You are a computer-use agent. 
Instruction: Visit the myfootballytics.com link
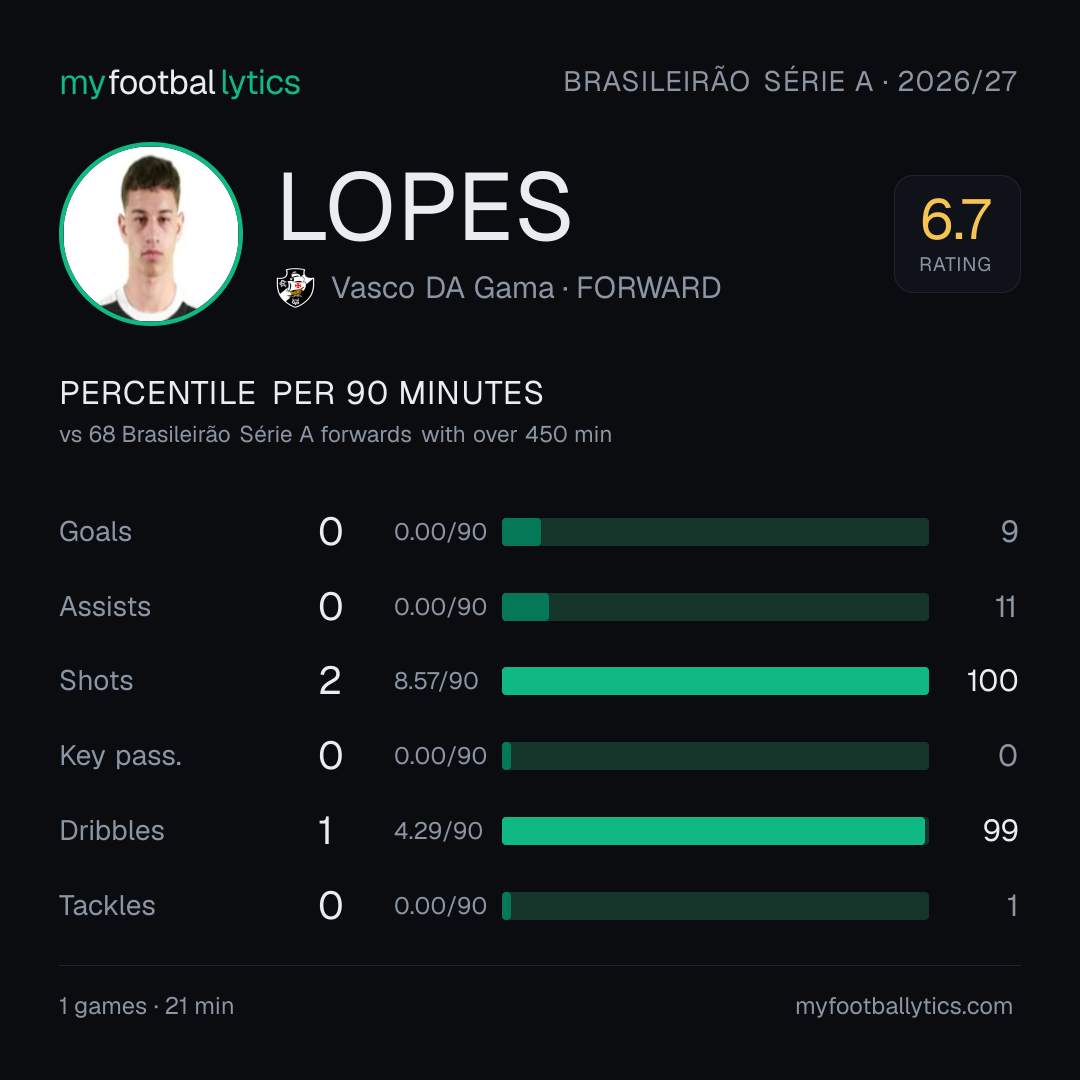(904, 1006)
